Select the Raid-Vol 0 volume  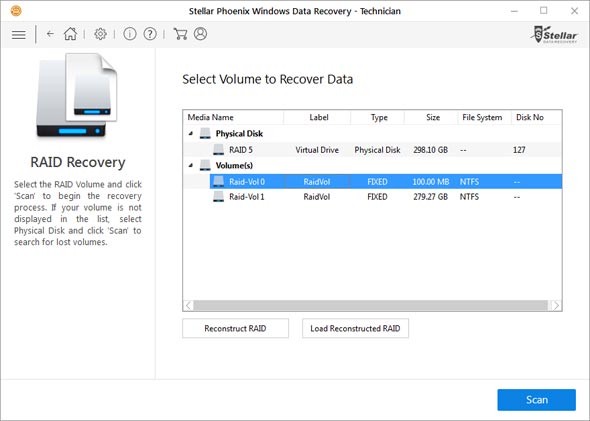pyautogui.click(x=386, y=182)
